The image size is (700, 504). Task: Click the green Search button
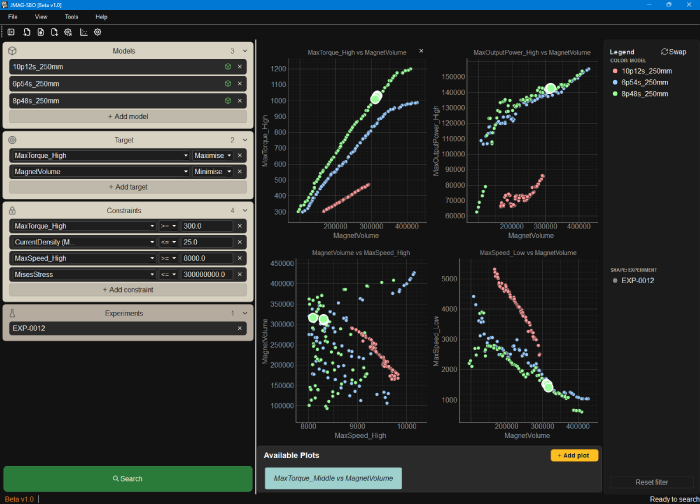128,479
